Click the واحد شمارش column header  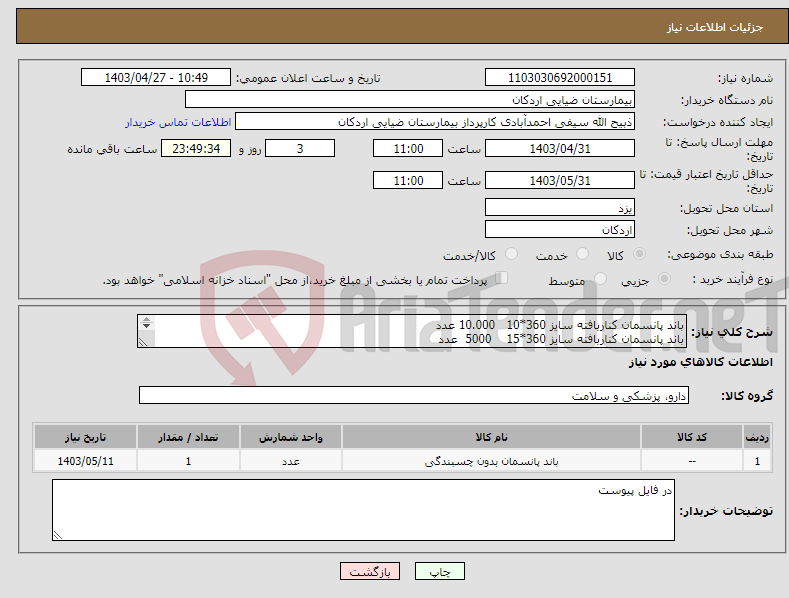[291, 437]
